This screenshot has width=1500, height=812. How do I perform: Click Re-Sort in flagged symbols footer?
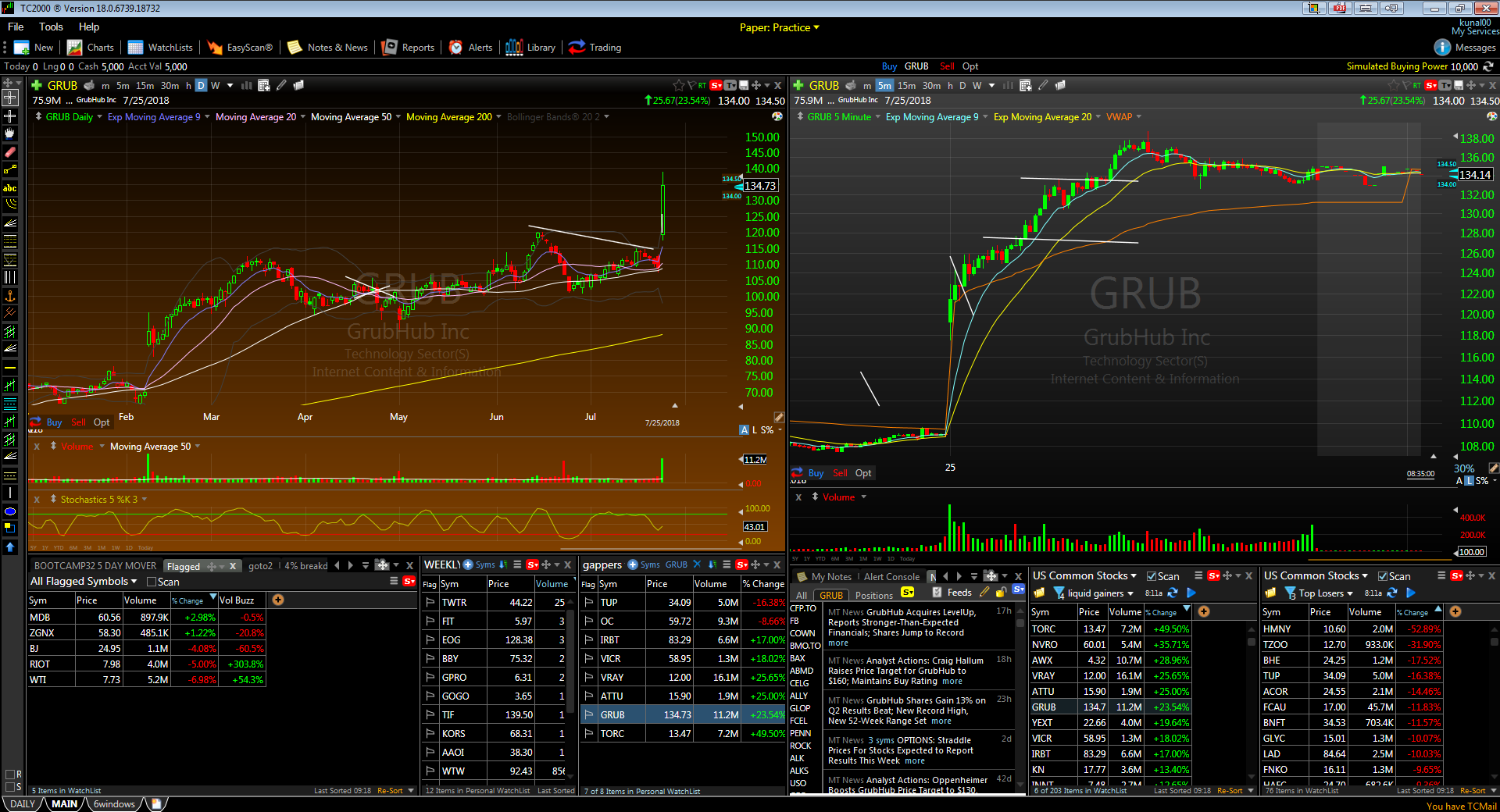click(x=390, y=791)
